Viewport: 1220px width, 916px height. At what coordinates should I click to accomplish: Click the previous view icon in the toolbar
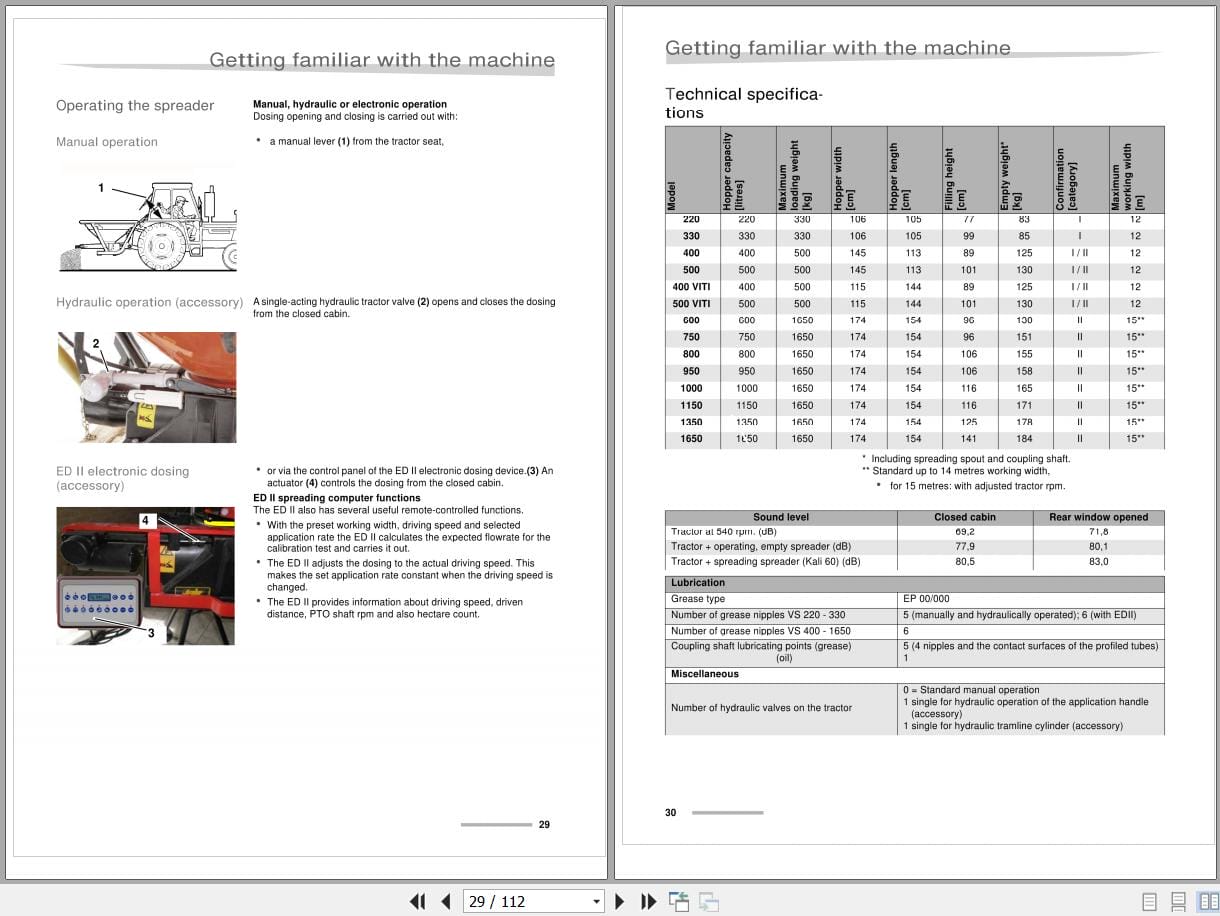click(x=680, y=901)
